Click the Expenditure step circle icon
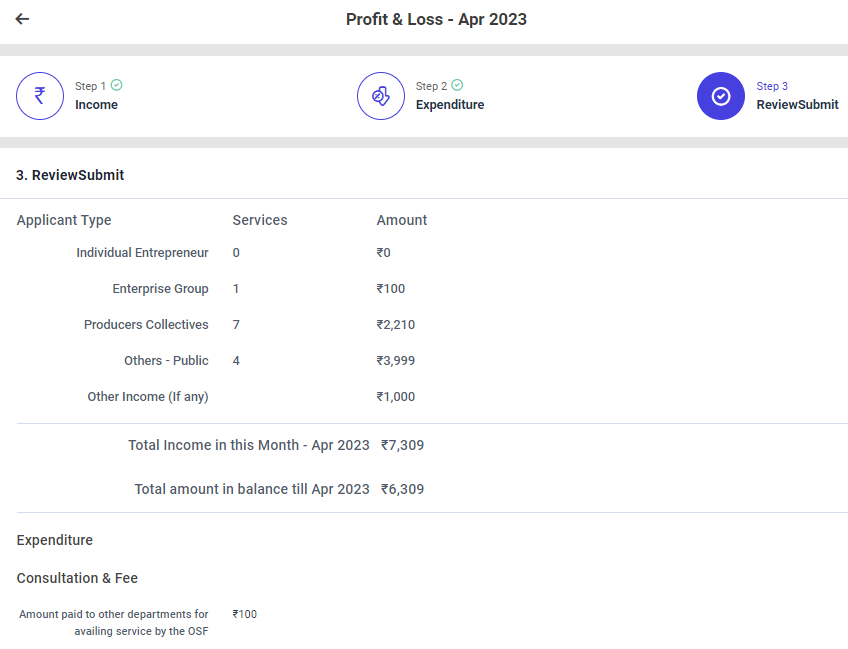Image resolution: width=848 pixels, height=649 pixels. [x=380, y=96]
